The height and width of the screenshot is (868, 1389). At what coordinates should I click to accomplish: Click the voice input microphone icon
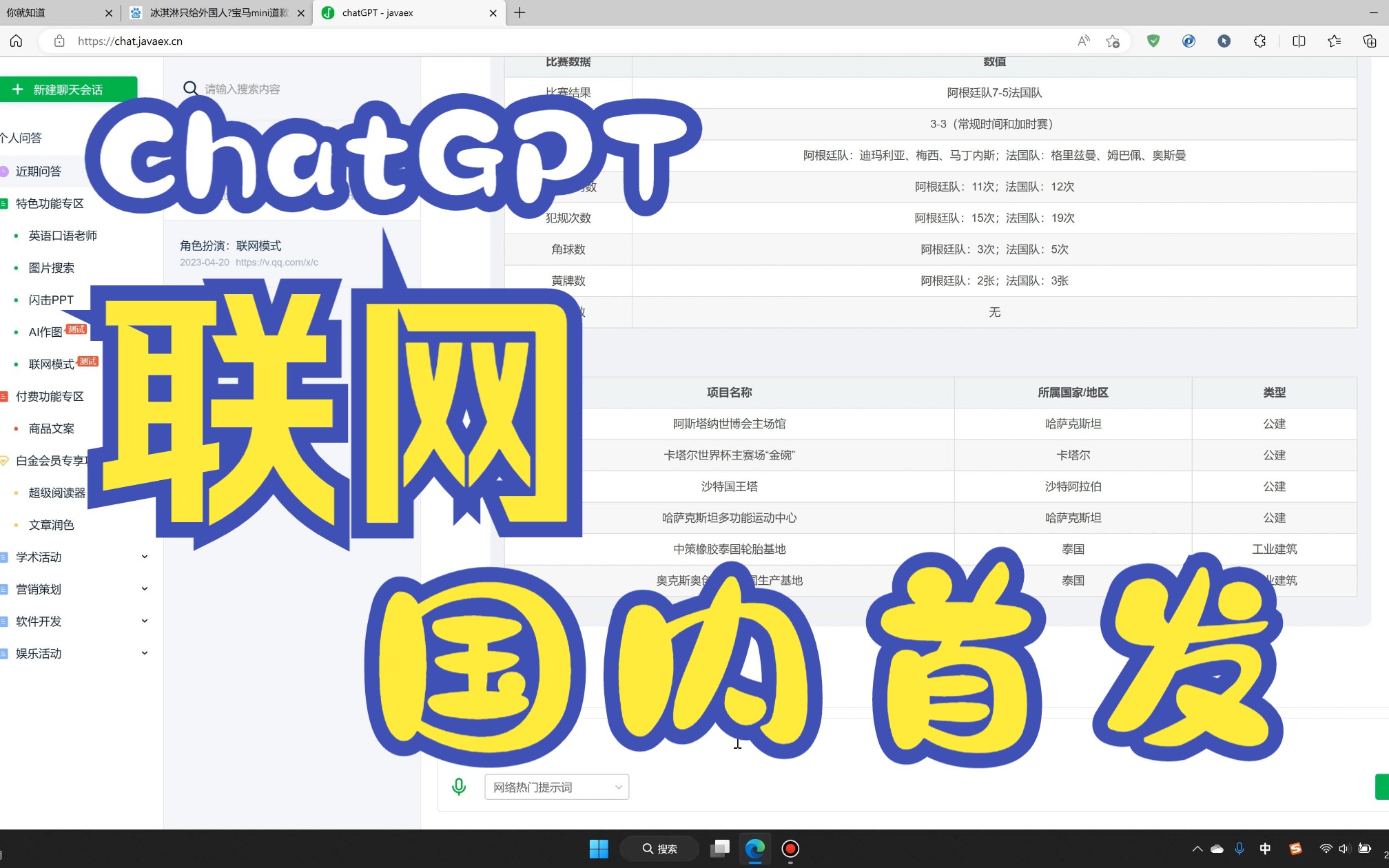pos(458,786)
